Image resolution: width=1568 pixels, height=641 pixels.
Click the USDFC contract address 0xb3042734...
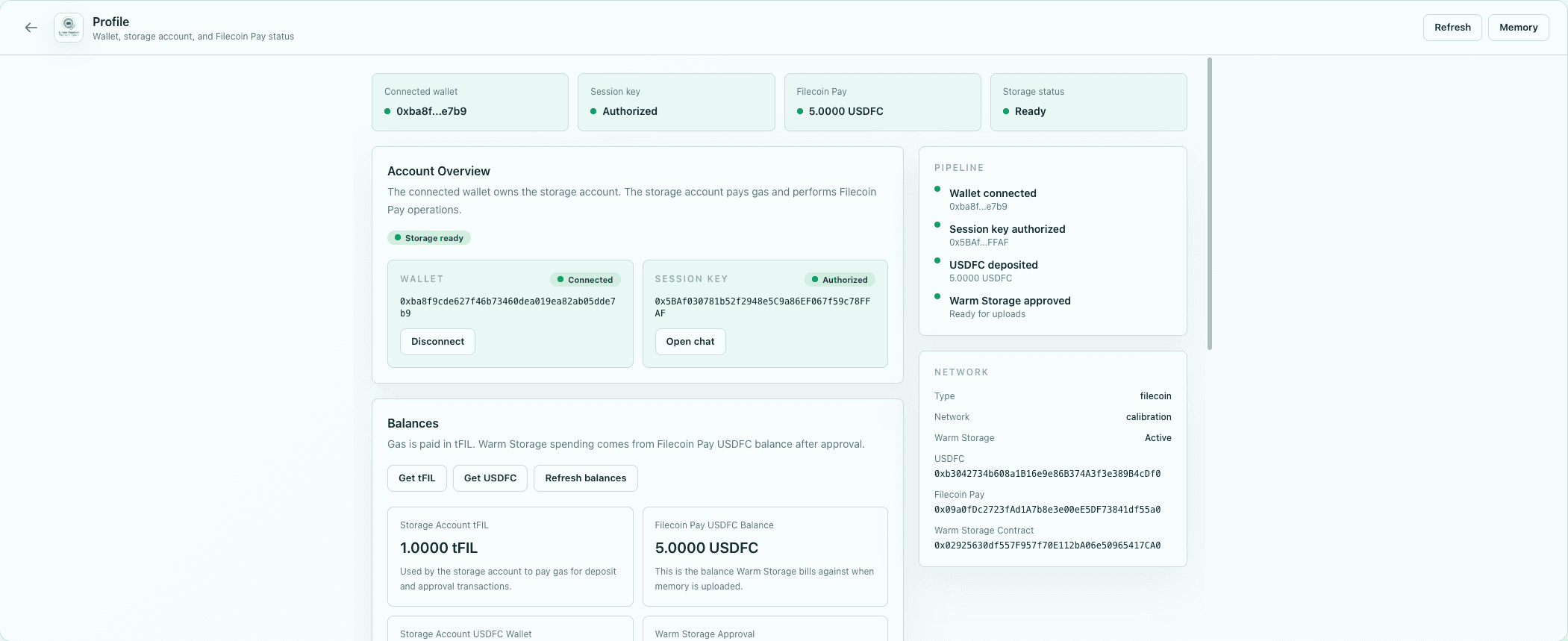point(1047,474)
